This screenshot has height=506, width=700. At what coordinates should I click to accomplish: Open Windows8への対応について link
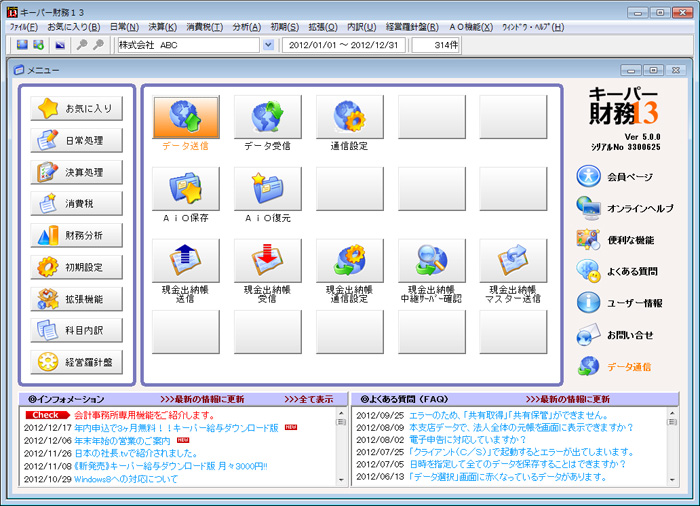point(126,479)
